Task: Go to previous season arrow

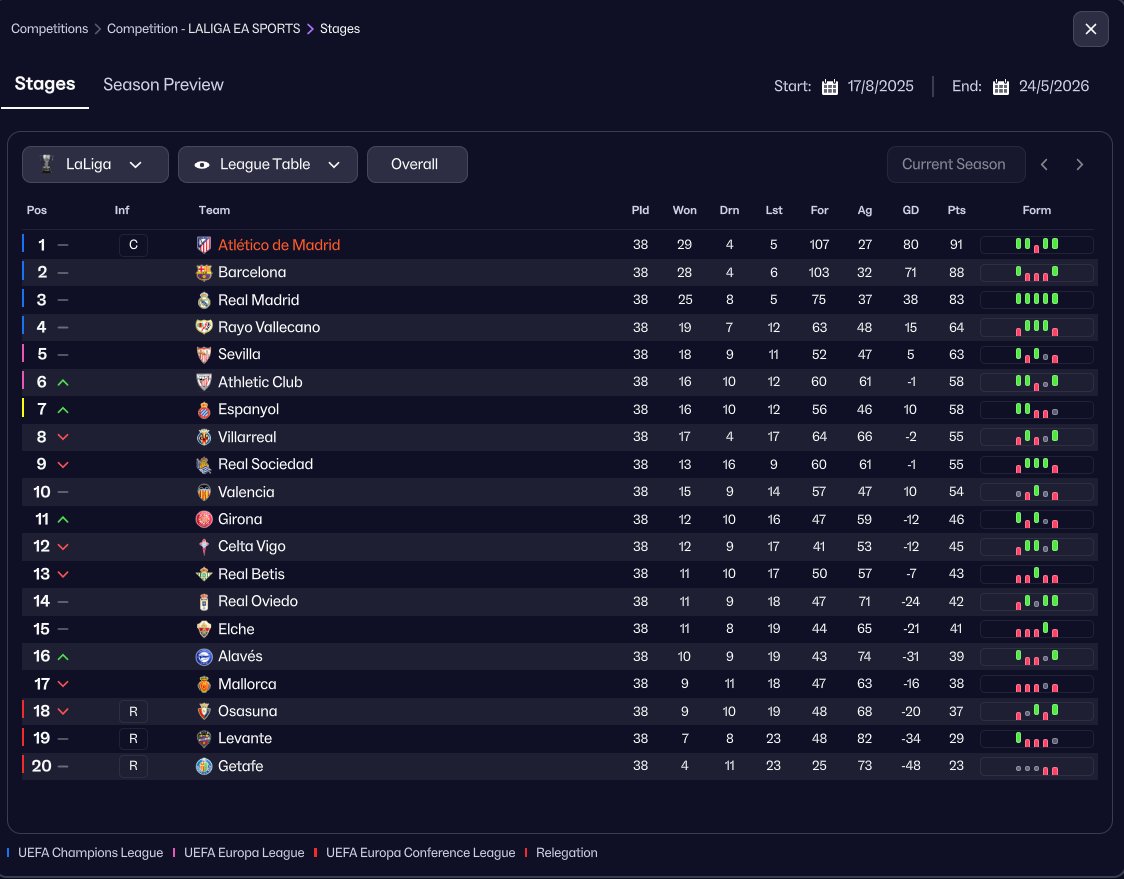Action: [x=1044, y=165]
